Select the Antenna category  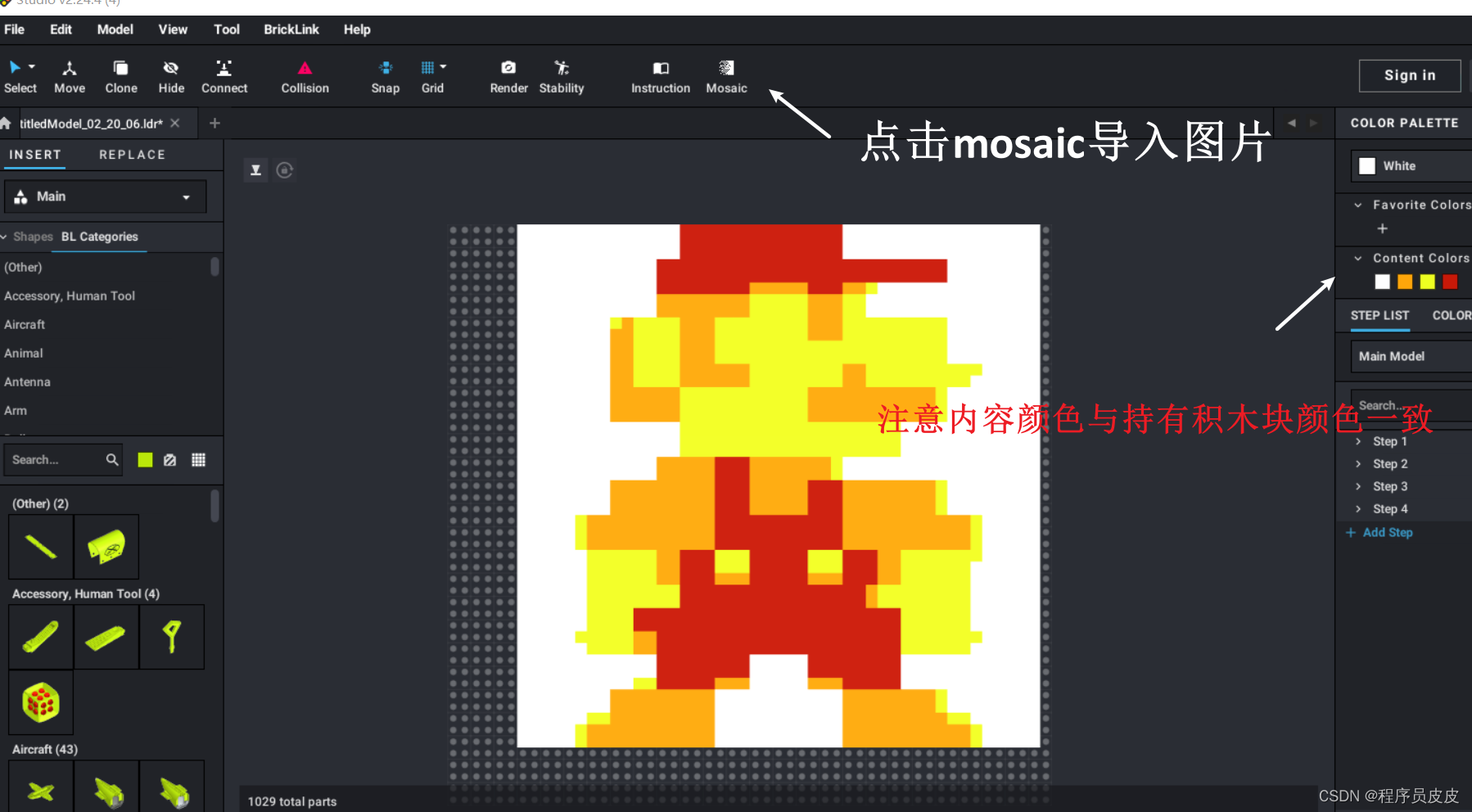27,381
